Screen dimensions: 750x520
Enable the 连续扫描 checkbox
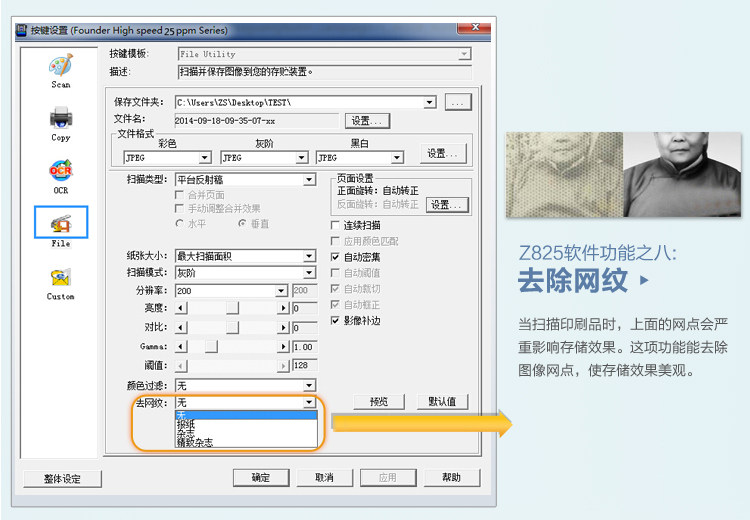(335, 225)
